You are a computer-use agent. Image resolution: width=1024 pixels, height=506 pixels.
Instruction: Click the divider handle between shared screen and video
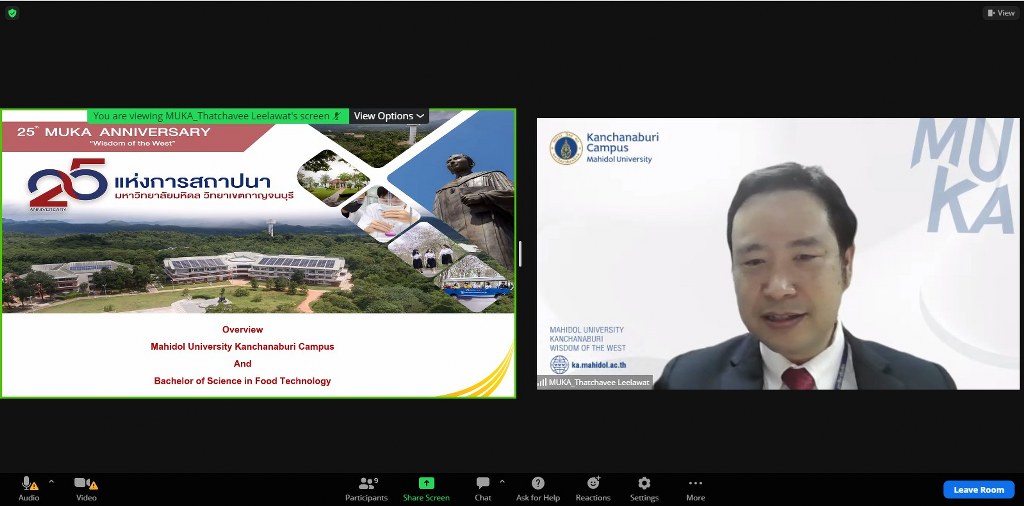[x=520, y=254]
